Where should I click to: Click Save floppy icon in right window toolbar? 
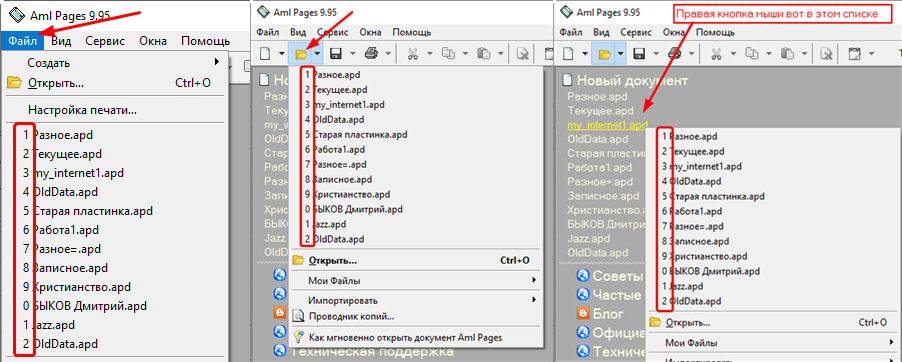click(639, 54)
